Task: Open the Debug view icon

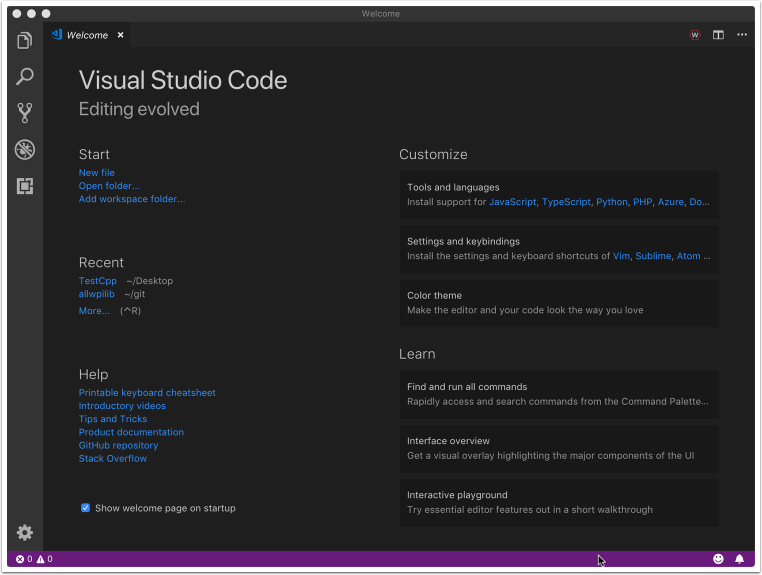Action: coord(25,150)
